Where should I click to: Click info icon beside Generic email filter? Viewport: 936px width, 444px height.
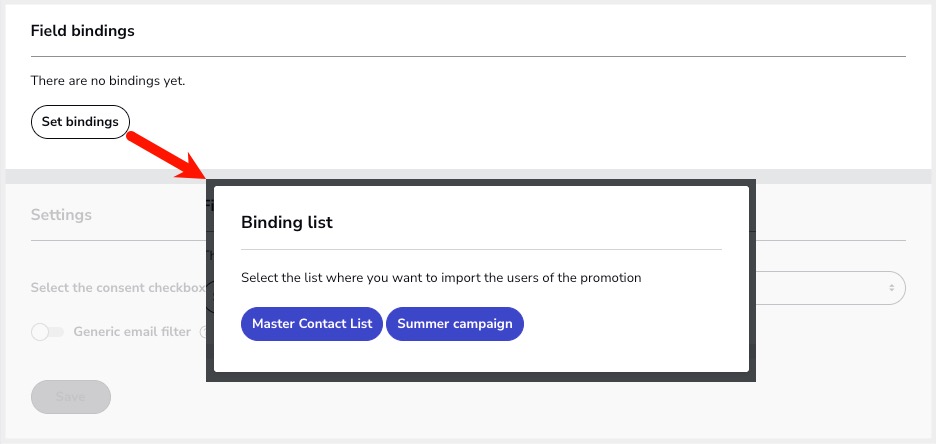203,332
